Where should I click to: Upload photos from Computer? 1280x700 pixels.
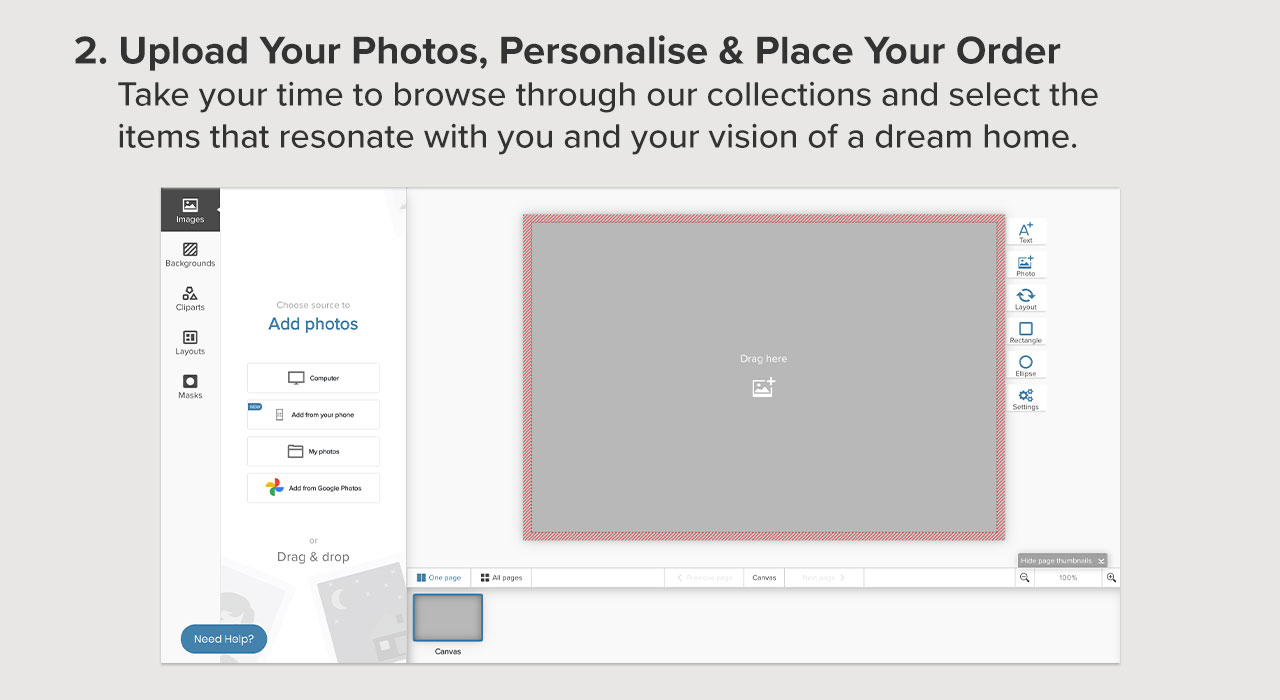coord(313,377)
